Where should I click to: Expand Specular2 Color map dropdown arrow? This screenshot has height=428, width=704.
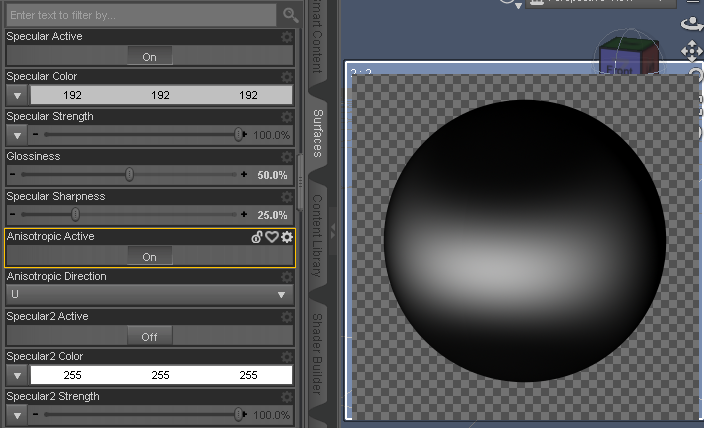(17, 375)
